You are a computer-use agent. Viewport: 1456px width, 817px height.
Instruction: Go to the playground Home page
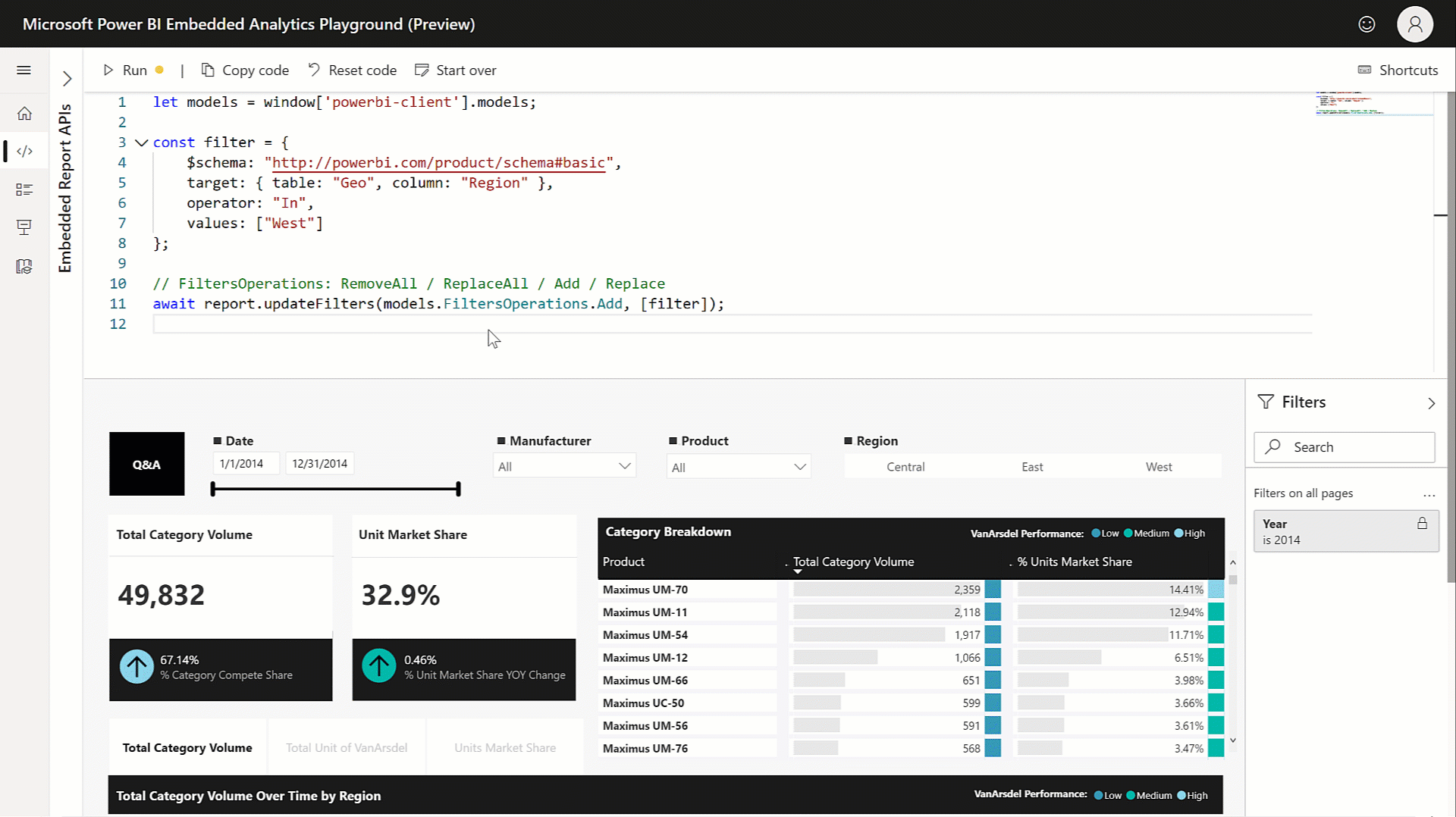[24, 113]
